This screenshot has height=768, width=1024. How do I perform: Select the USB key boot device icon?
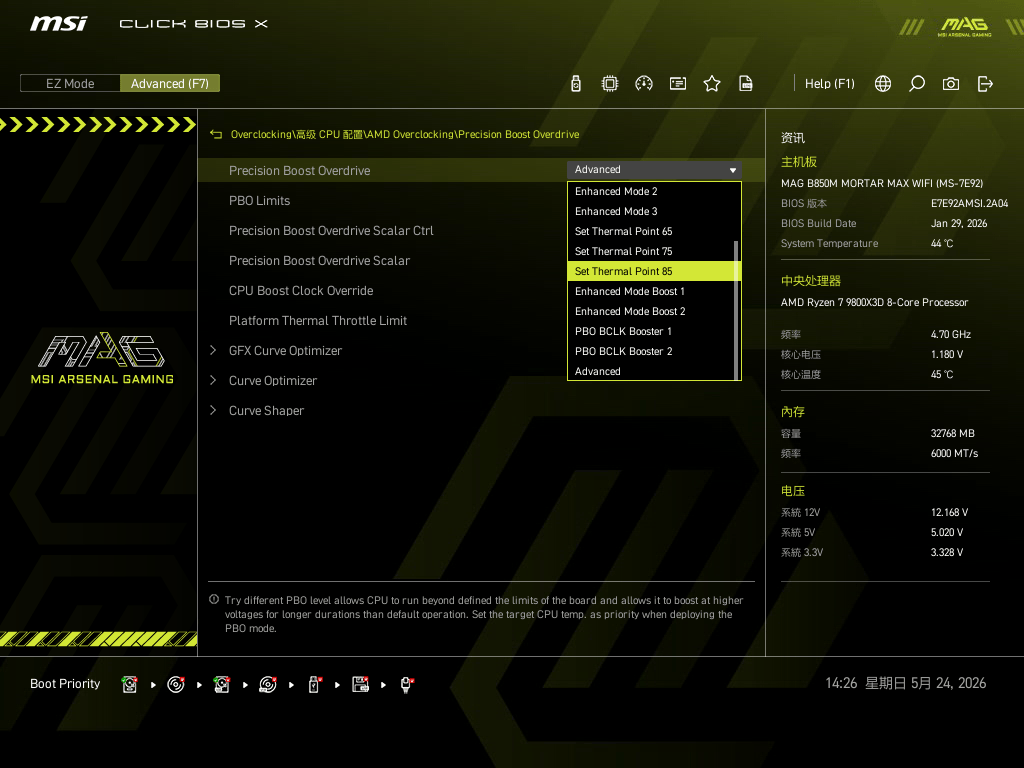tap(314, 684)
